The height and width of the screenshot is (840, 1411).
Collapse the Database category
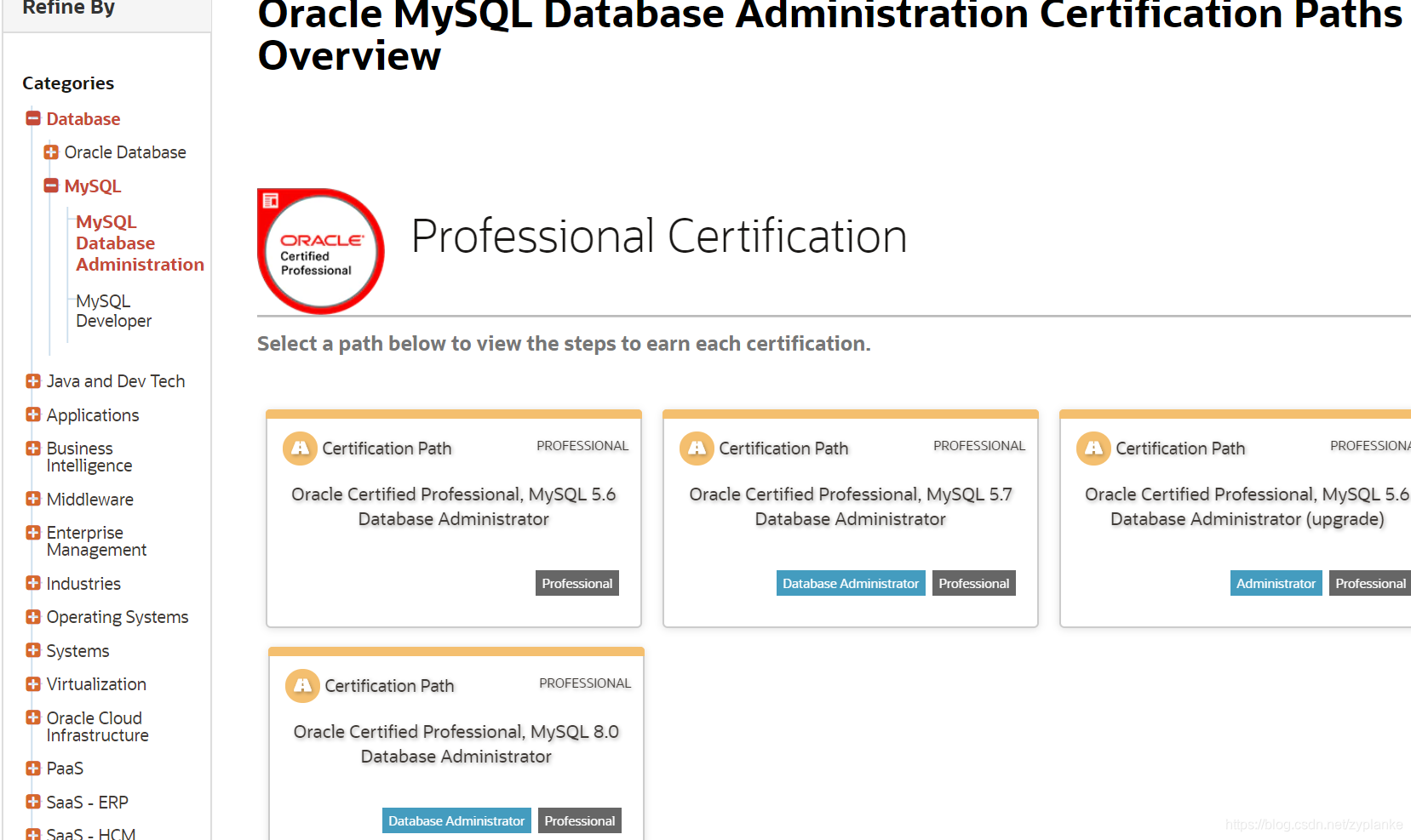[33, 118]
